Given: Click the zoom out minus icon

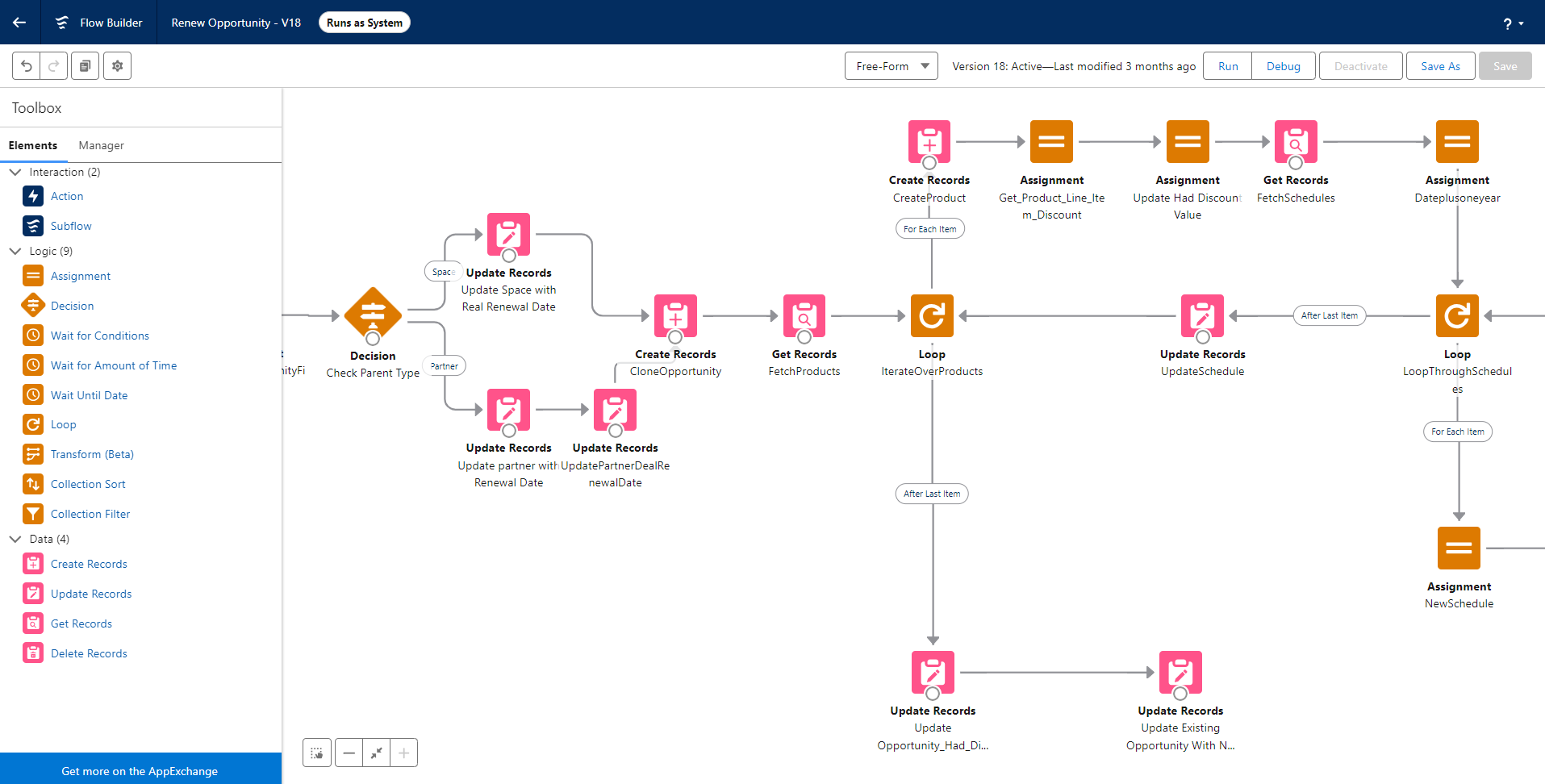Looking at the screenshot, I should (349, 753).
